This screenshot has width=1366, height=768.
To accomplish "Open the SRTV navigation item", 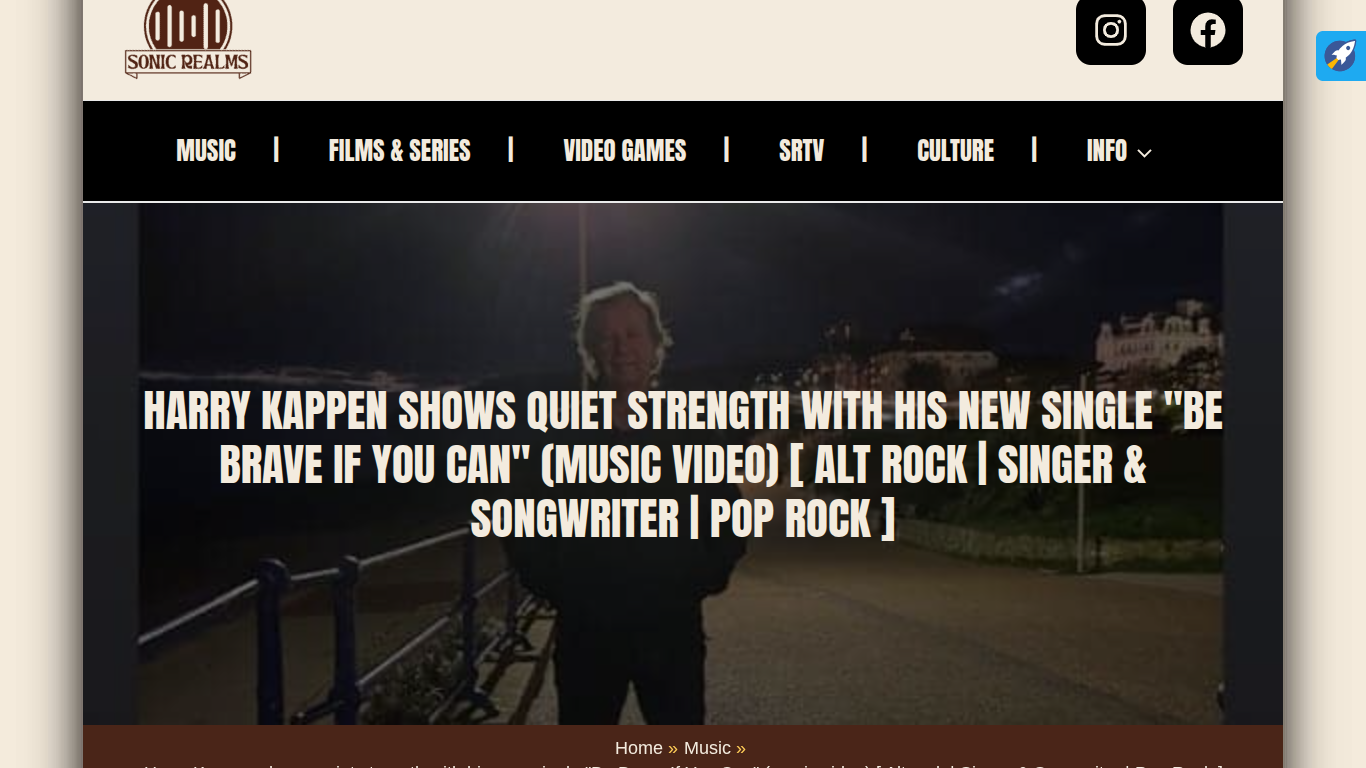I will 801,151.
